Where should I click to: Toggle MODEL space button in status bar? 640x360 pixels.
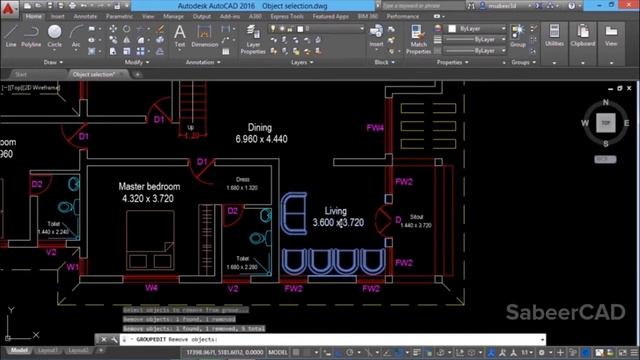click(x=278, y=352)
